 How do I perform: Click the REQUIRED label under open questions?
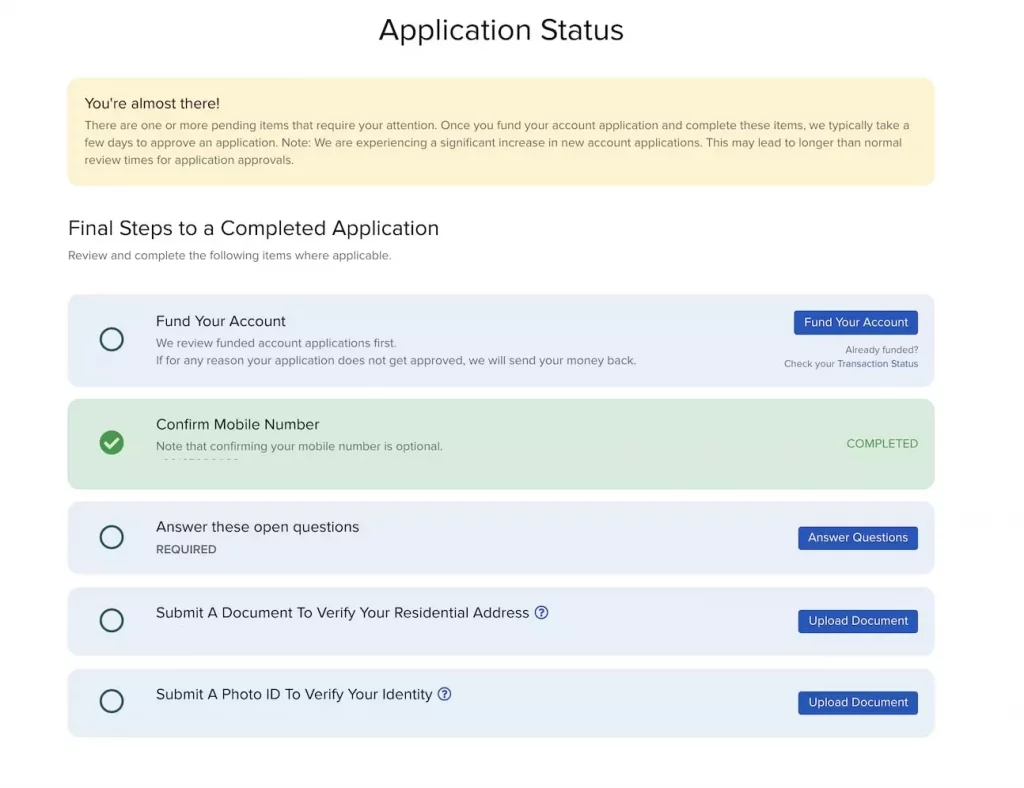[x=186, y=550]
